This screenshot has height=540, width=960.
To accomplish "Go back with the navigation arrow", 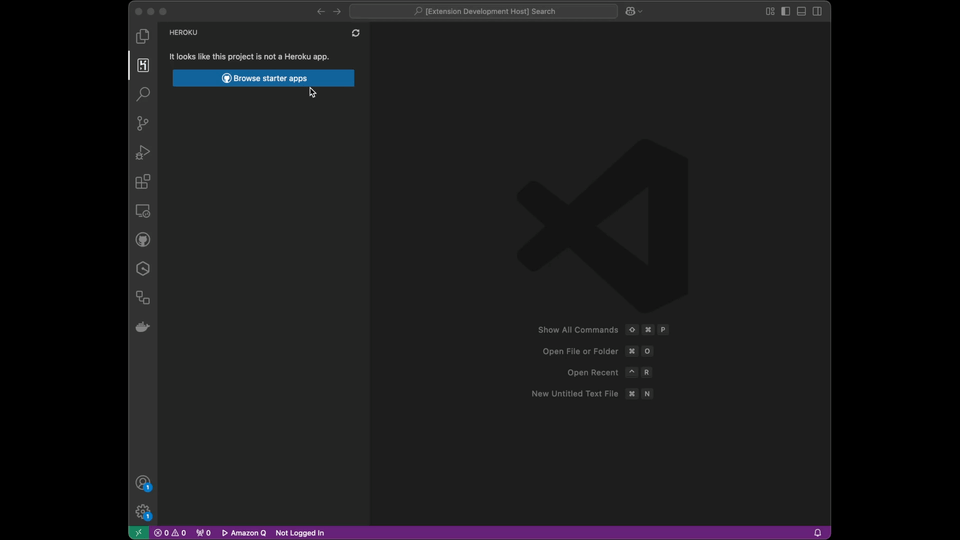I will pos(321,11).
